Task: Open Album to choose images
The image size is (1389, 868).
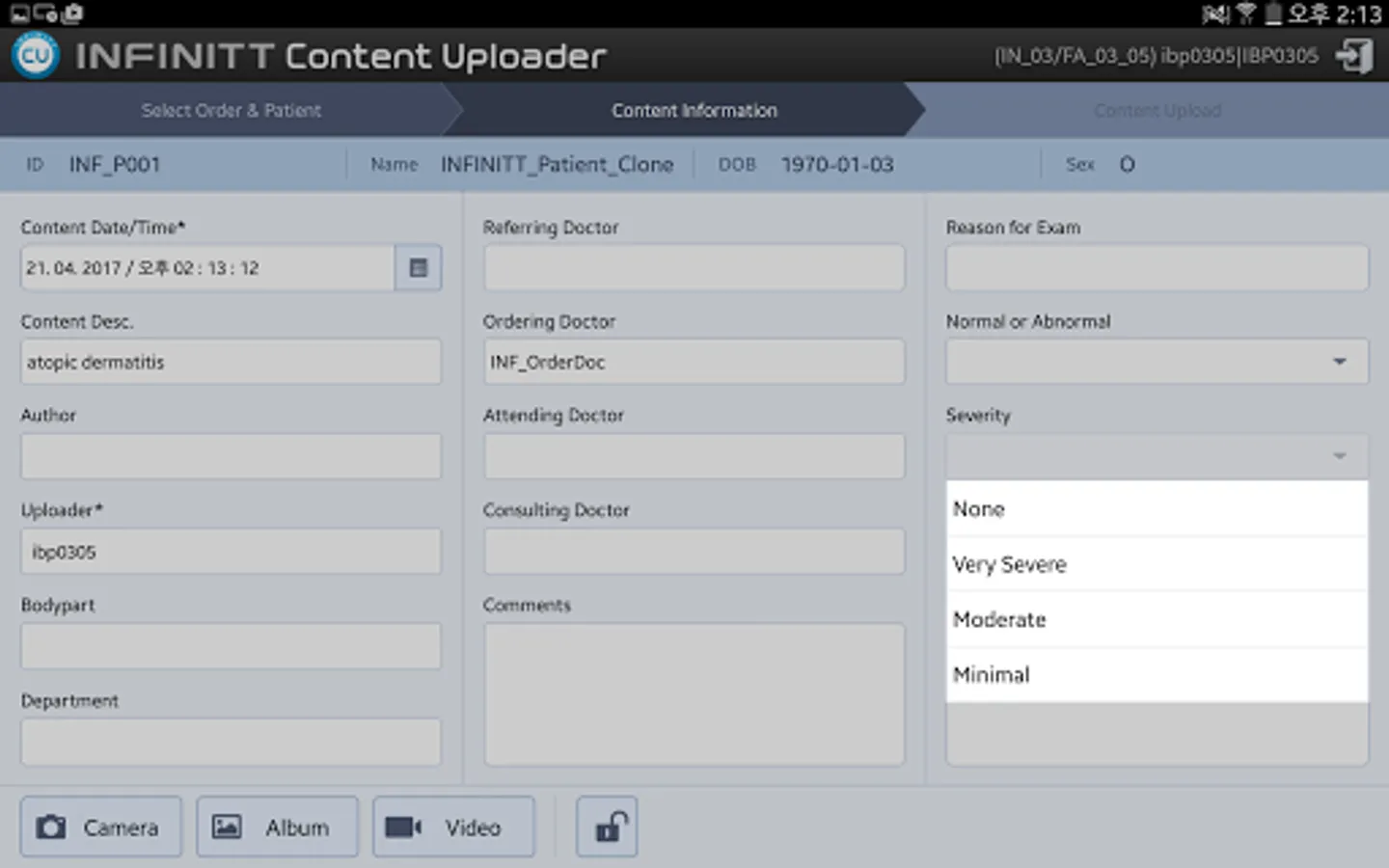Action: pyautogui.click(x=278, y=827)
